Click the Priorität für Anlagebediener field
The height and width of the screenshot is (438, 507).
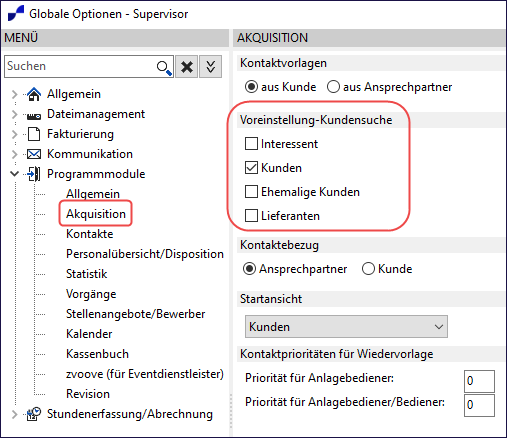pyautogui.click(x=479, y=381)
